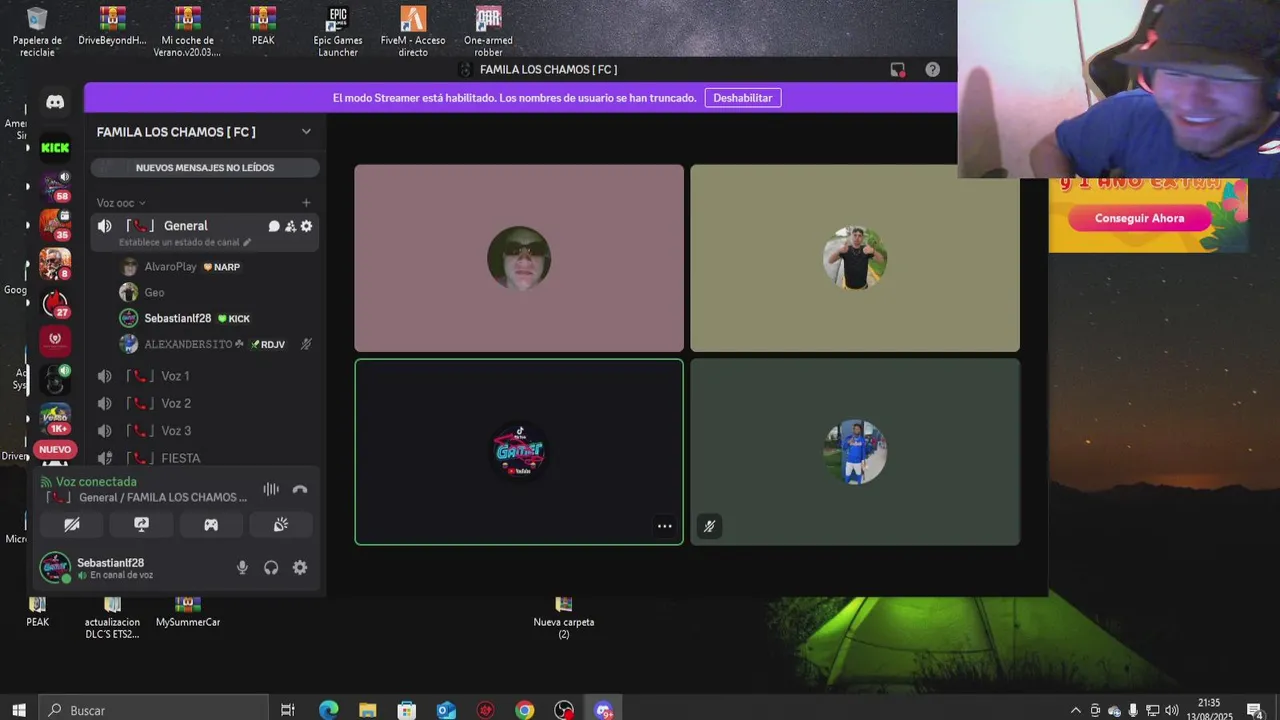Select top-left pink participant tile
Viewport: 1280px width, 720px height.
pyautogui.click(x=519, y=258)
